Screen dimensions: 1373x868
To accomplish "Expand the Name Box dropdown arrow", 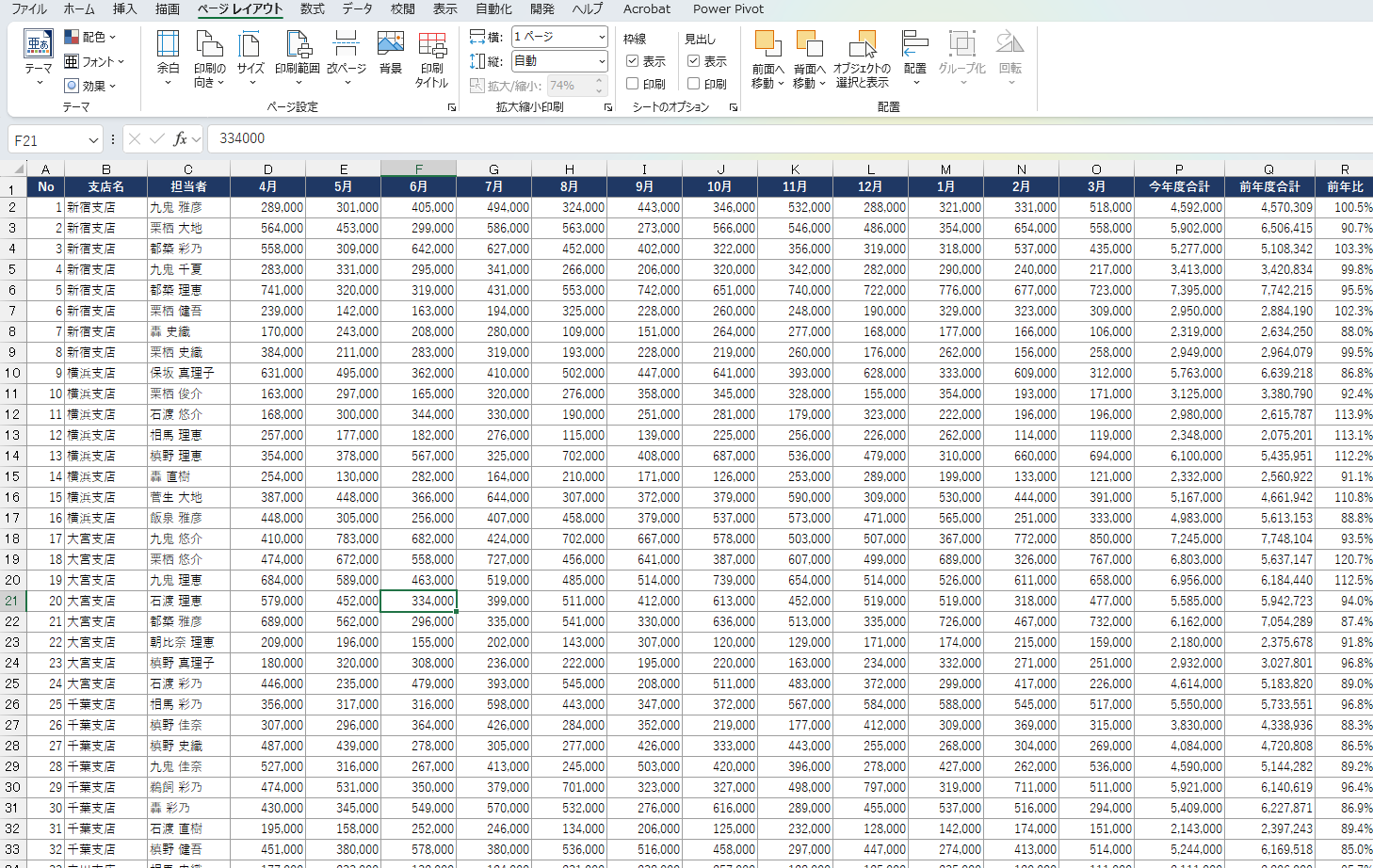I will (93, 140).
